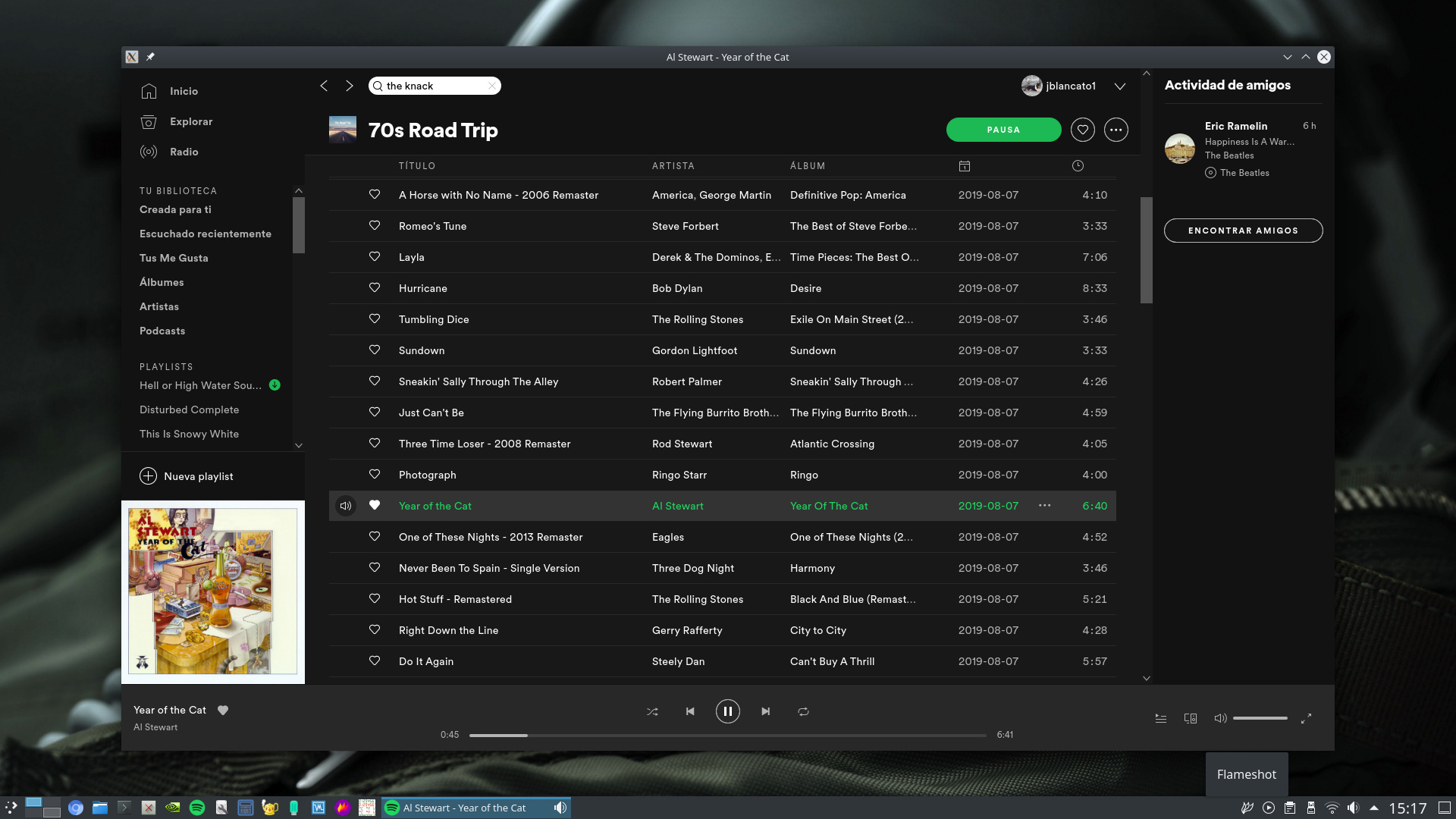Screen dimensions: 1456x819
Task: Pause playback with the bottom pause button
Action: coord(727,711)
